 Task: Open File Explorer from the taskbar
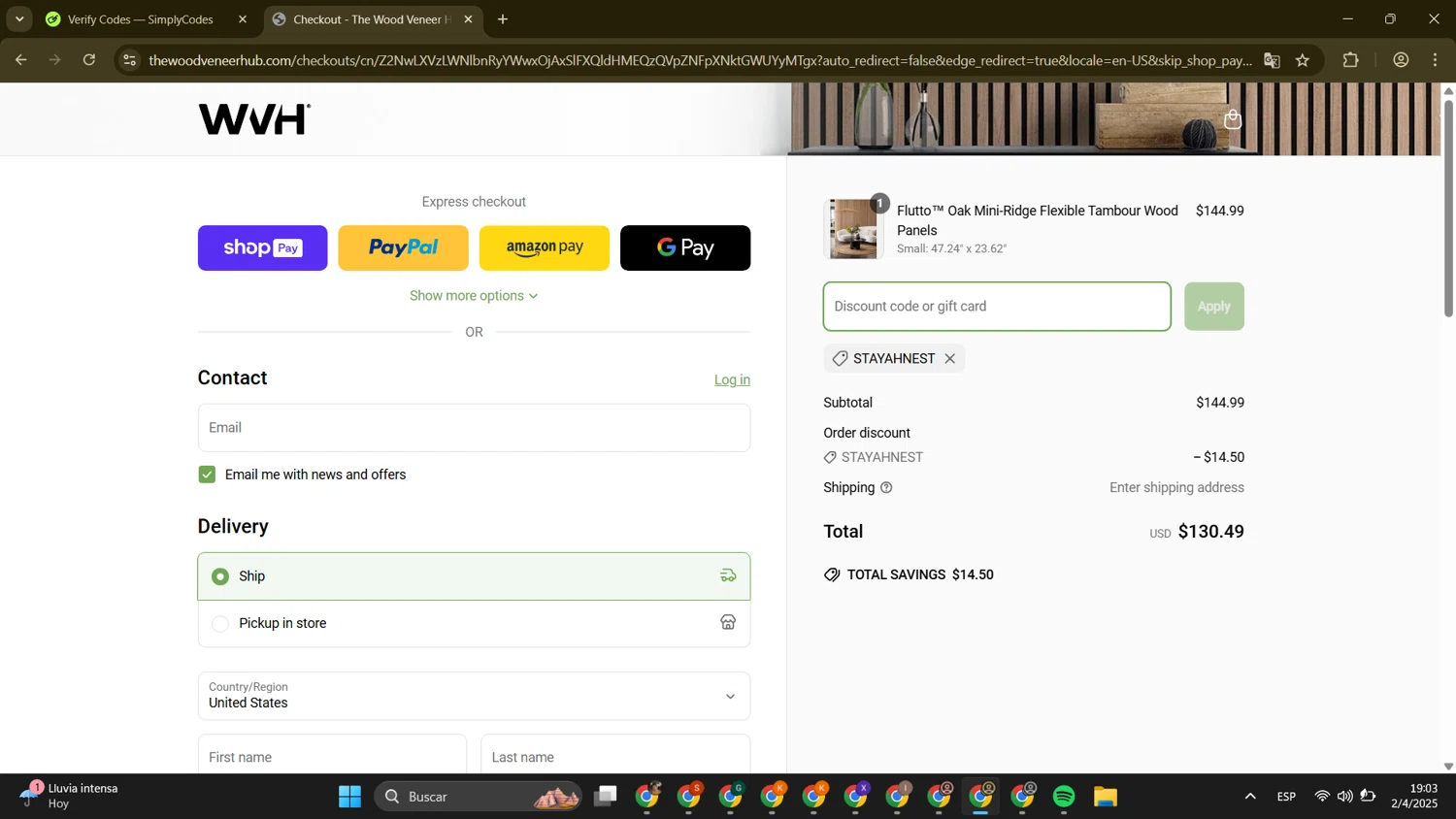(1106, 797)
